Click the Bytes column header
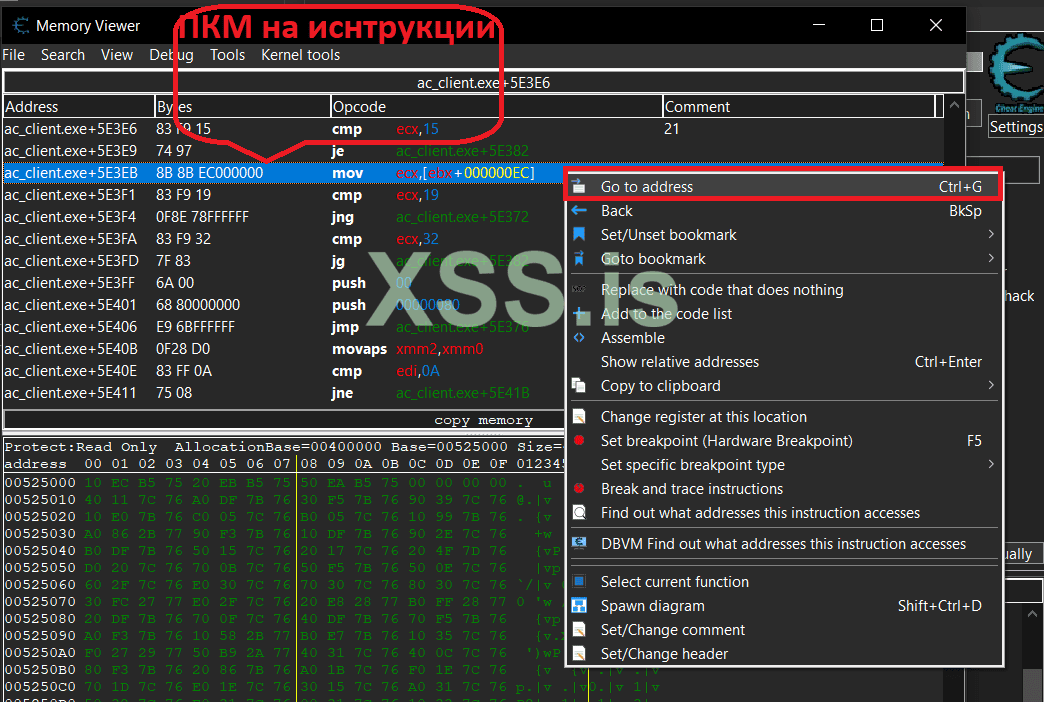Viewport: 1044px width, 702px height. click(x=242, y=107)
